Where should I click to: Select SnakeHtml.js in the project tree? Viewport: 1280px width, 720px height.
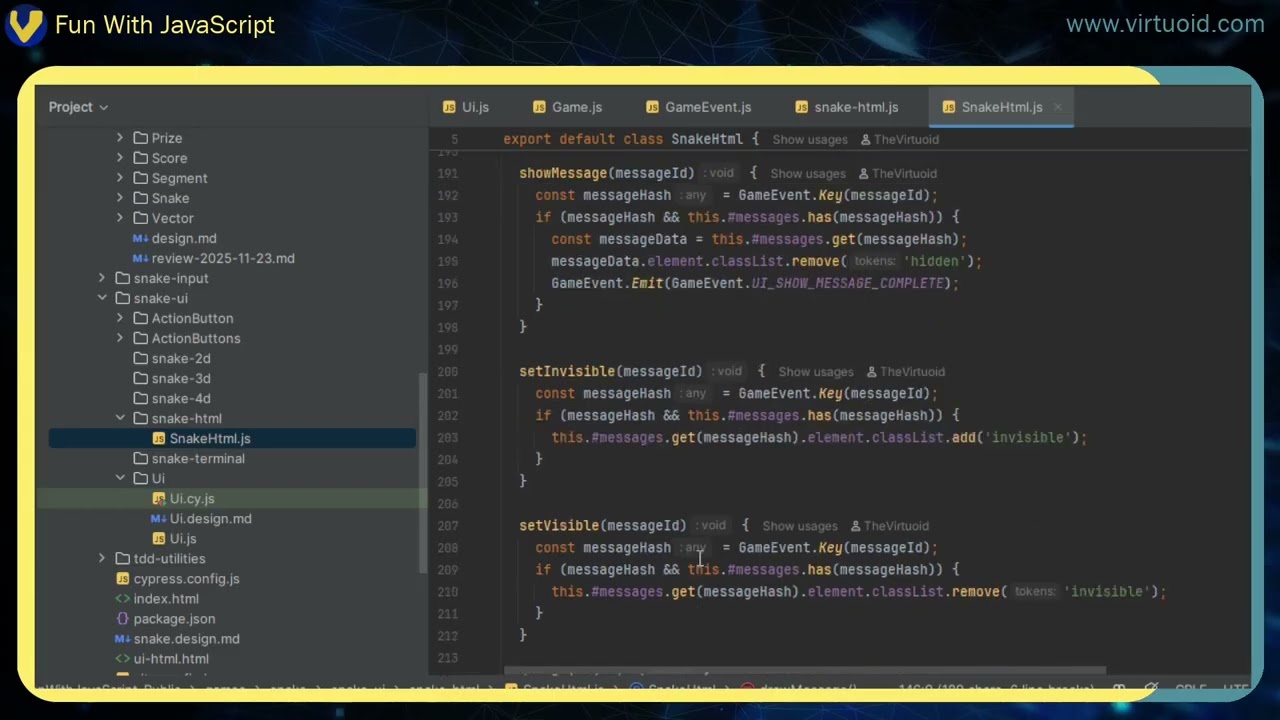[x=210, y=438]
